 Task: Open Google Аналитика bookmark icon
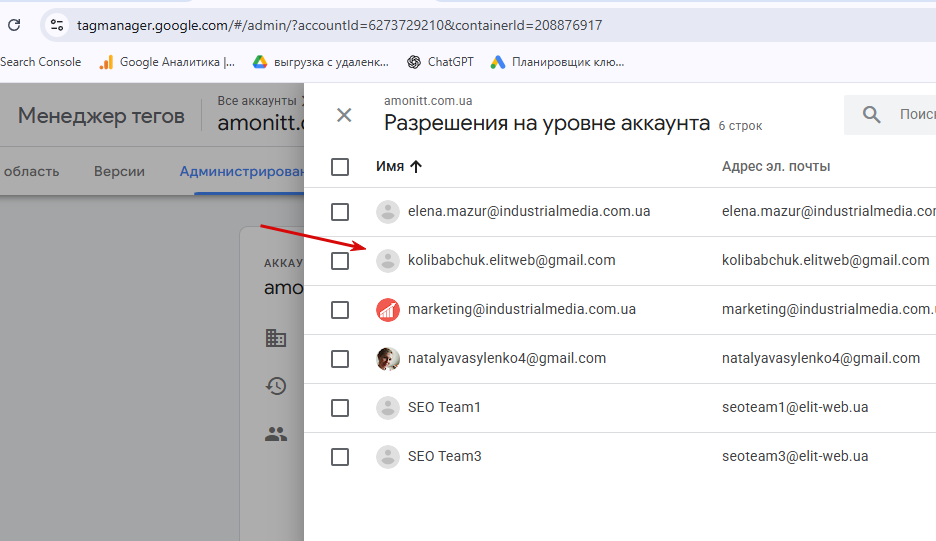[x=106, y=62]
